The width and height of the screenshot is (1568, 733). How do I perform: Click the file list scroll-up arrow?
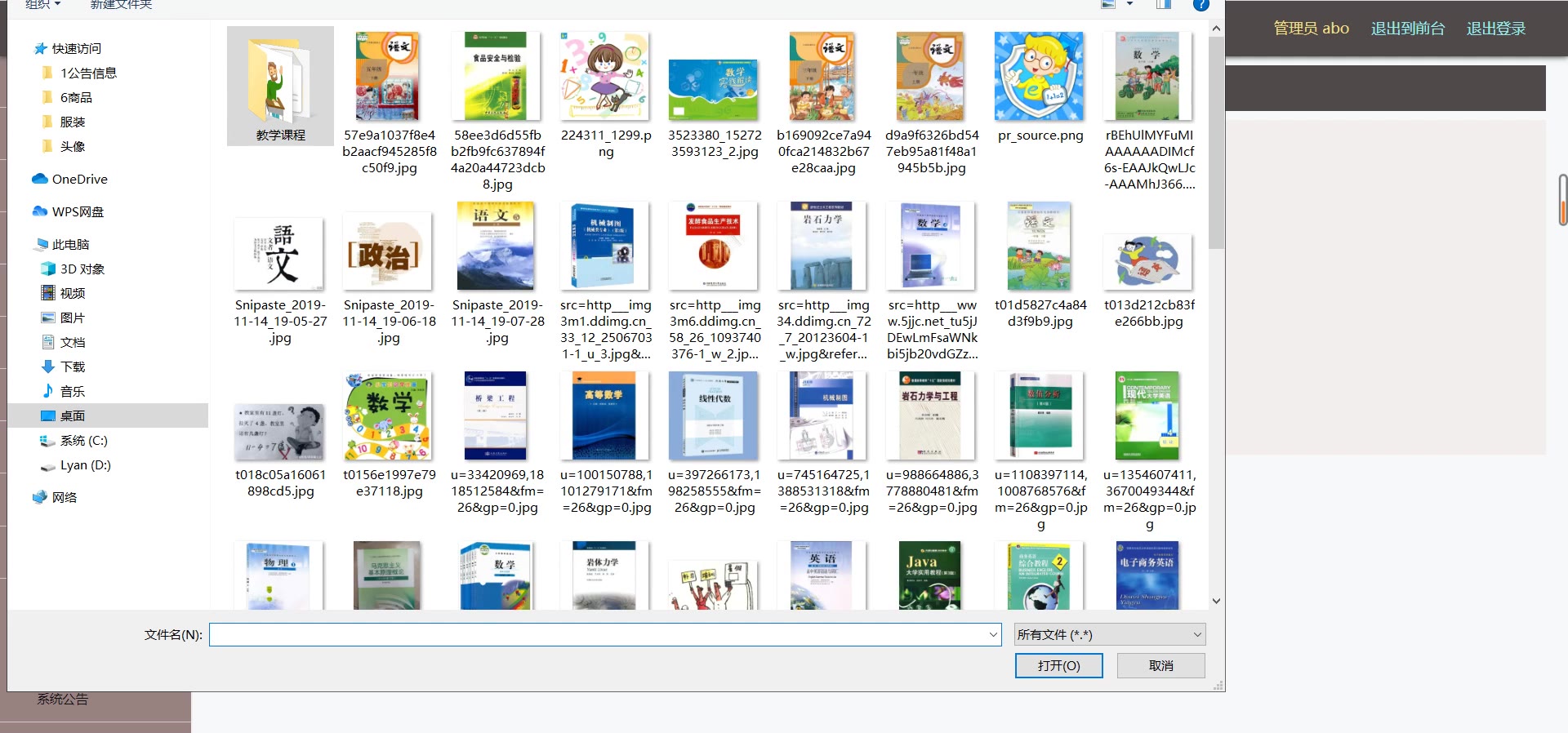point(1216,29)
